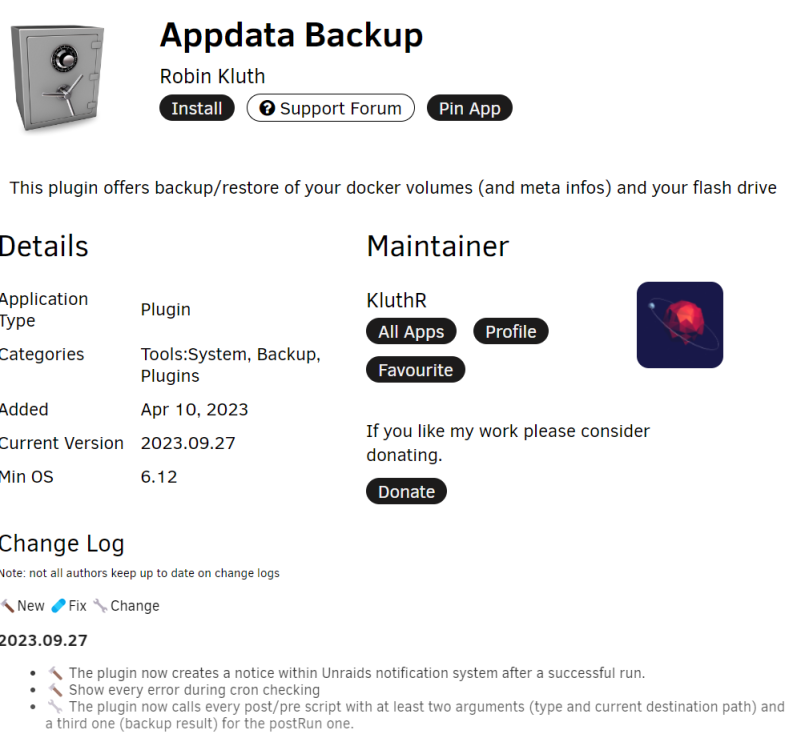The height and width of the screenshot is (750, 805).
Task: Click the bandage icon beside Fix legend
Action: click(59, 606)
